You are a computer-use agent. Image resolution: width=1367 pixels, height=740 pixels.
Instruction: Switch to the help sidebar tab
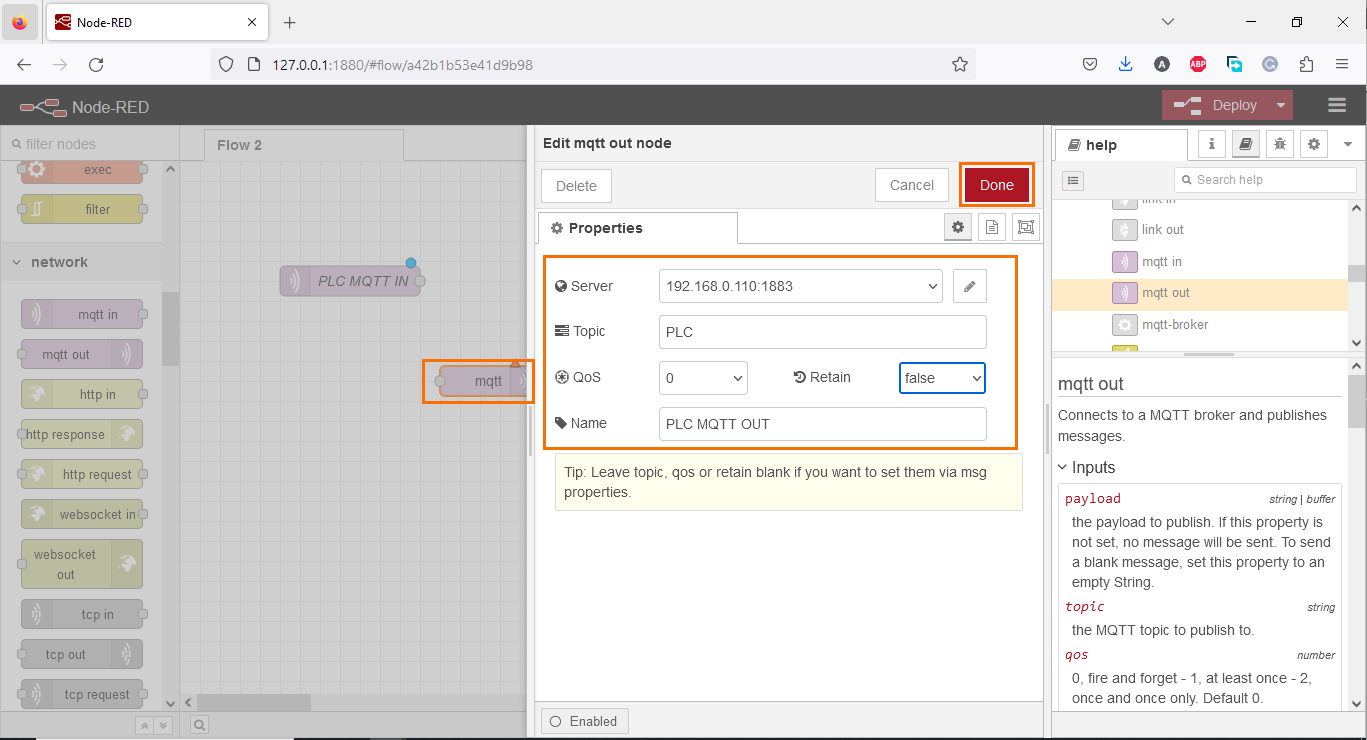tap(1120, 145)
